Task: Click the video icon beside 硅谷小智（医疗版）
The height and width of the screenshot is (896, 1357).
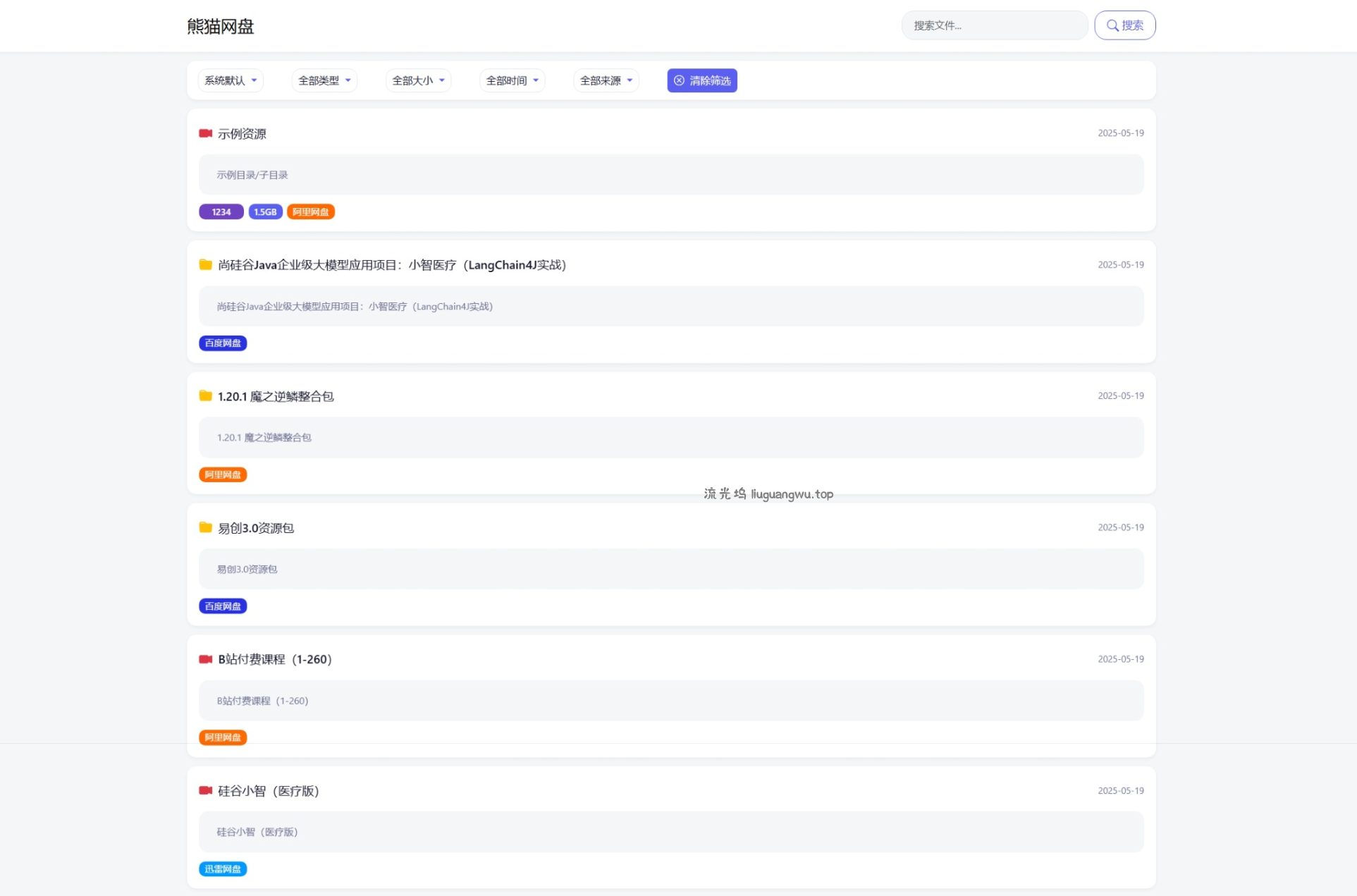Action: click(x=205, y=790)
